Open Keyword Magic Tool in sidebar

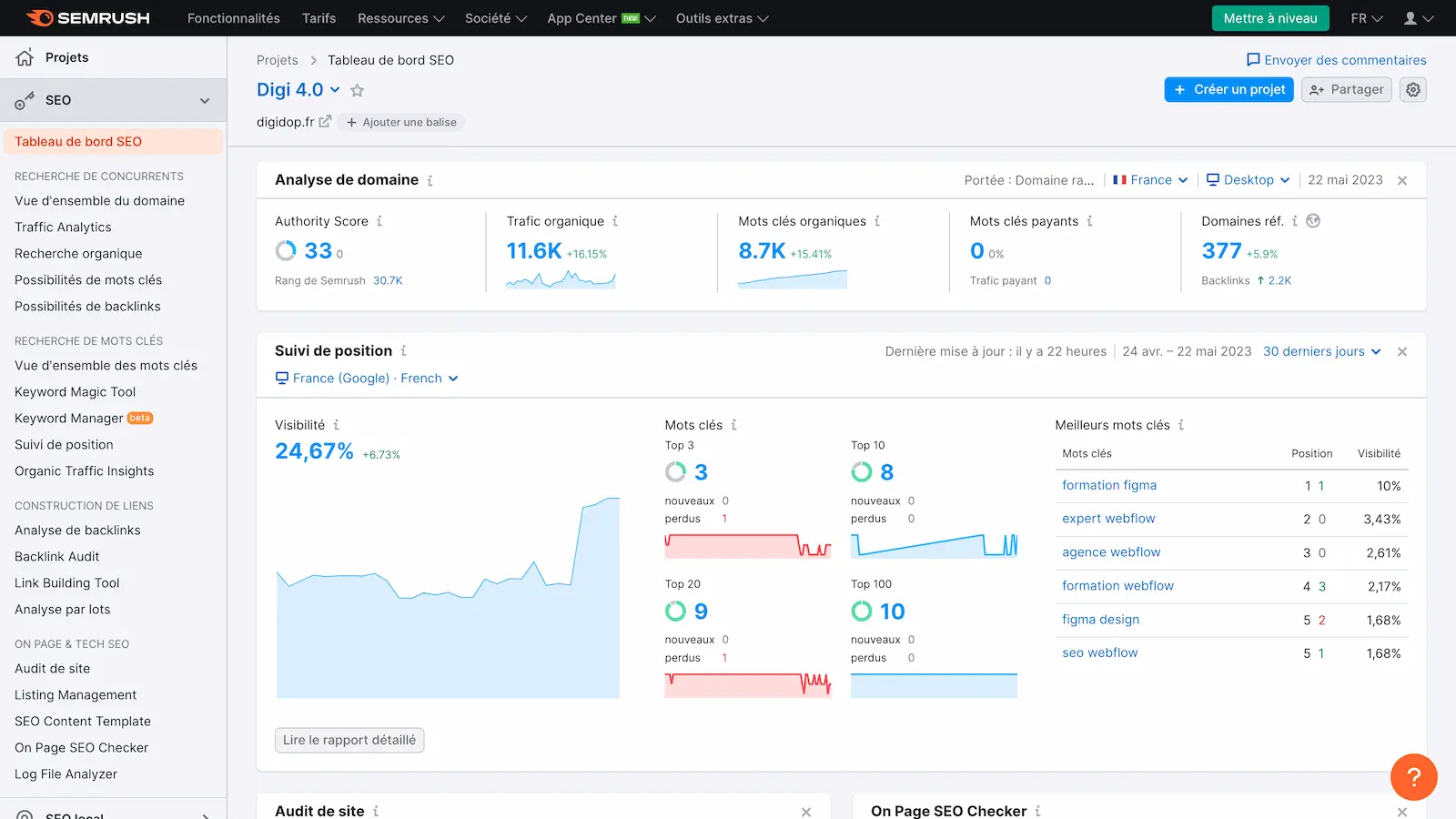tap(75, 392)
